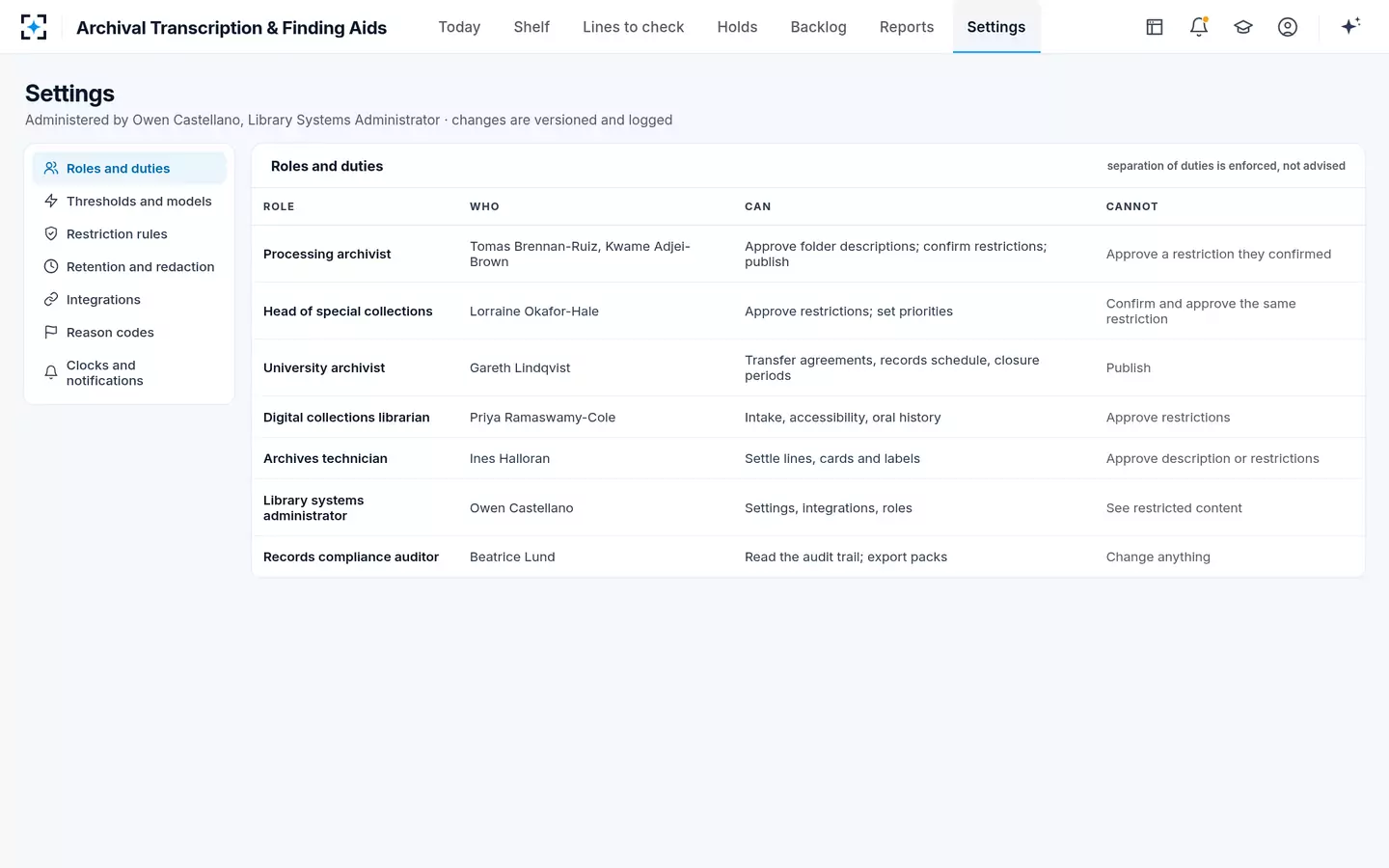Click the Processing archivist role name
This screenshot has height=868, width=1389.
pyautogui.click(x=327, y=254)
